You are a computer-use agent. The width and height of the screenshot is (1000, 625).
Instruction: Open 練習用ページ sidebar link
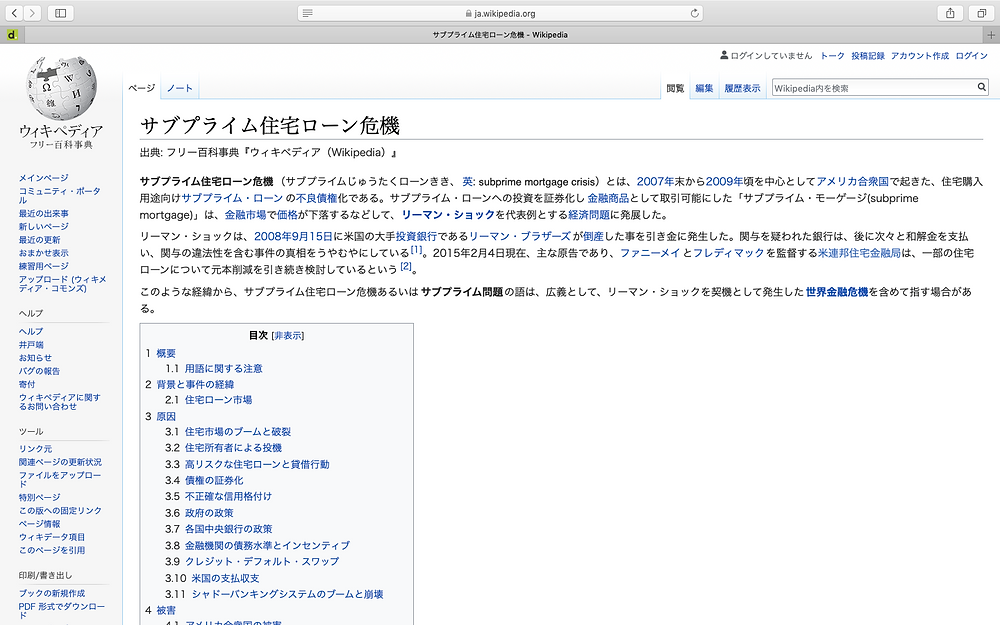[x=43, y=266]
